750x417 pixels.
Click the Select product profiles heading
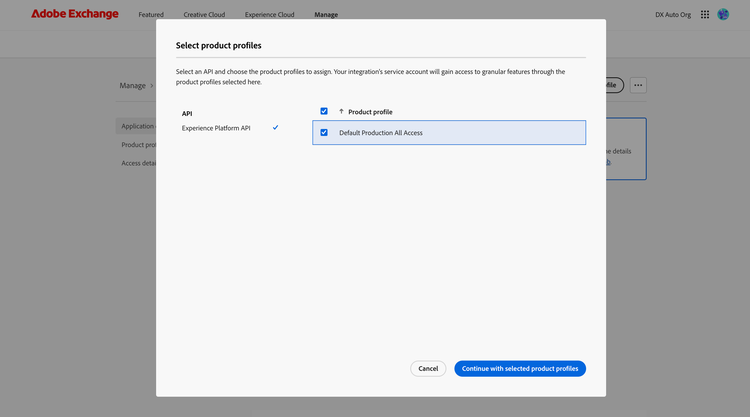pos(219,45)
